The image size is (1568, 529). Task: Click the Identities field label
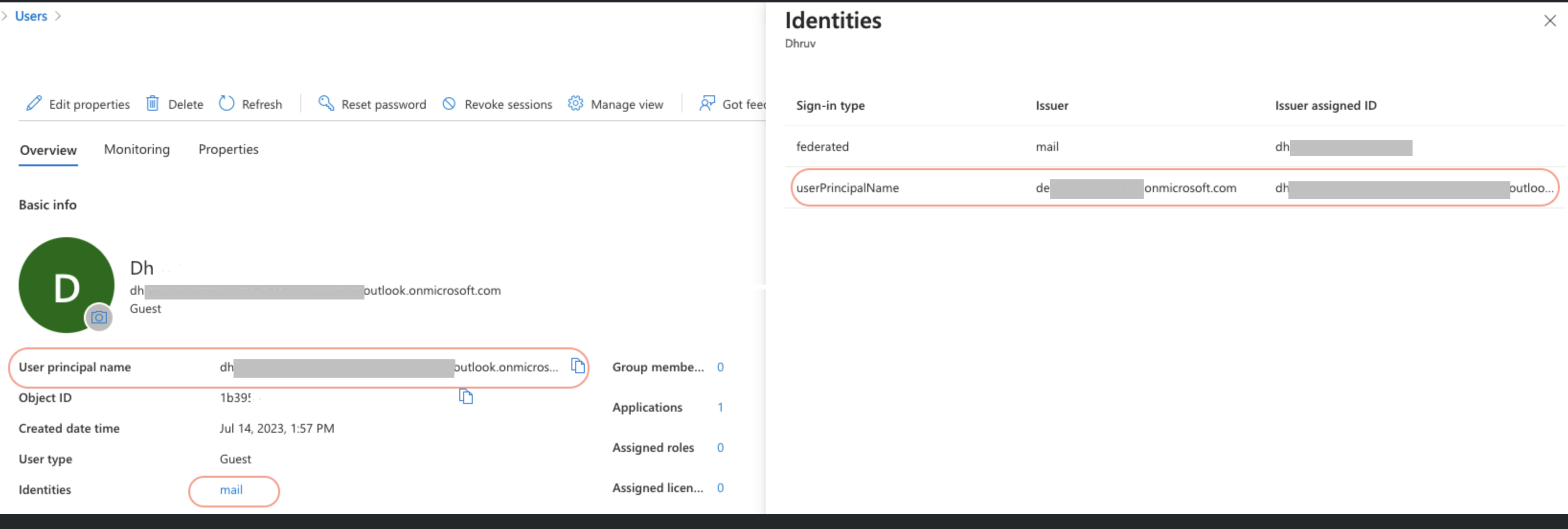[x=45, y=490]
